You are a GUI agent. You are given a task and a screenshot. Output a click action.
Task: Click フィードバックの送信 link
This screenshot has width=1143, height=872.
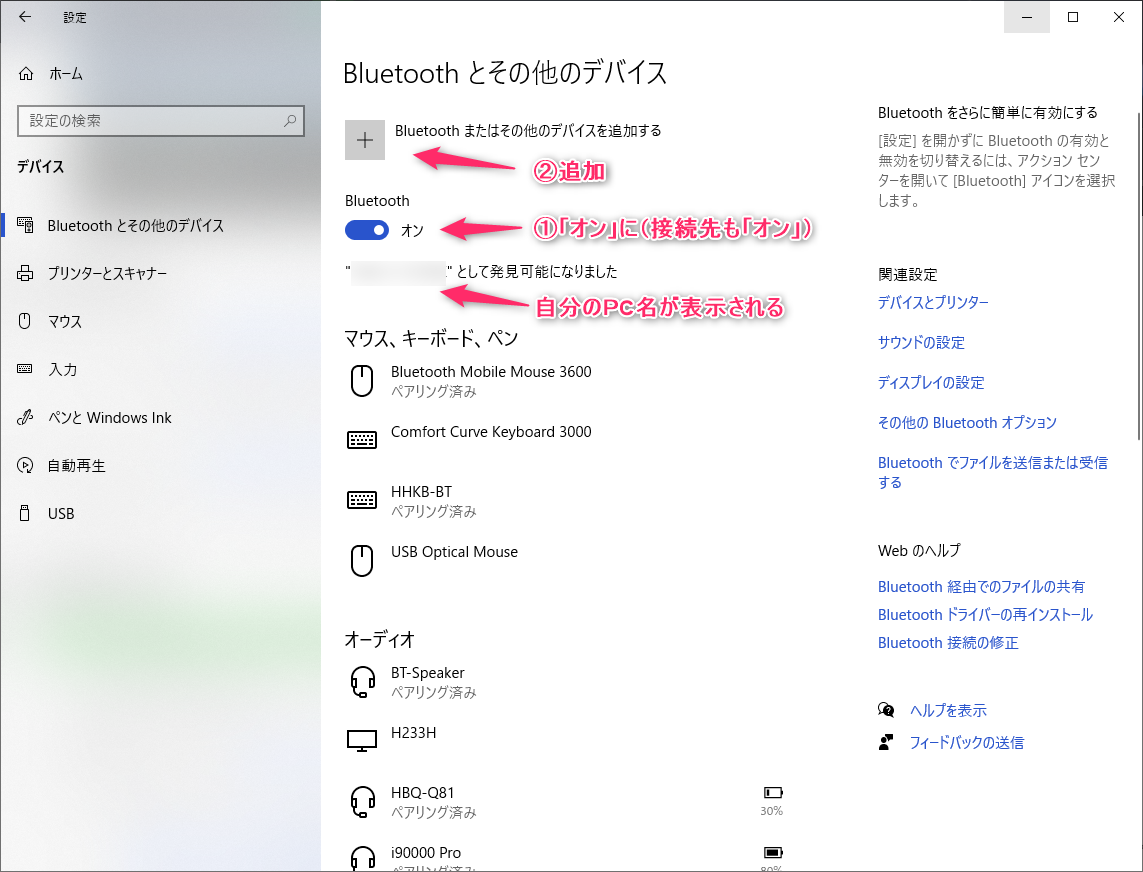click(967, 742)
